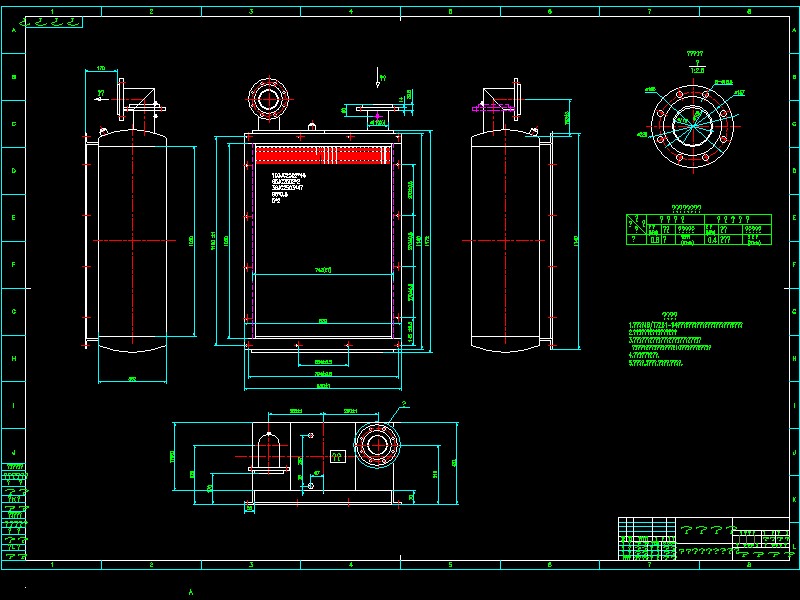Pick the magenta center marker on the top nozzle
The height and width of the screenshot is (600, 800).
click(x=378, y=116)
